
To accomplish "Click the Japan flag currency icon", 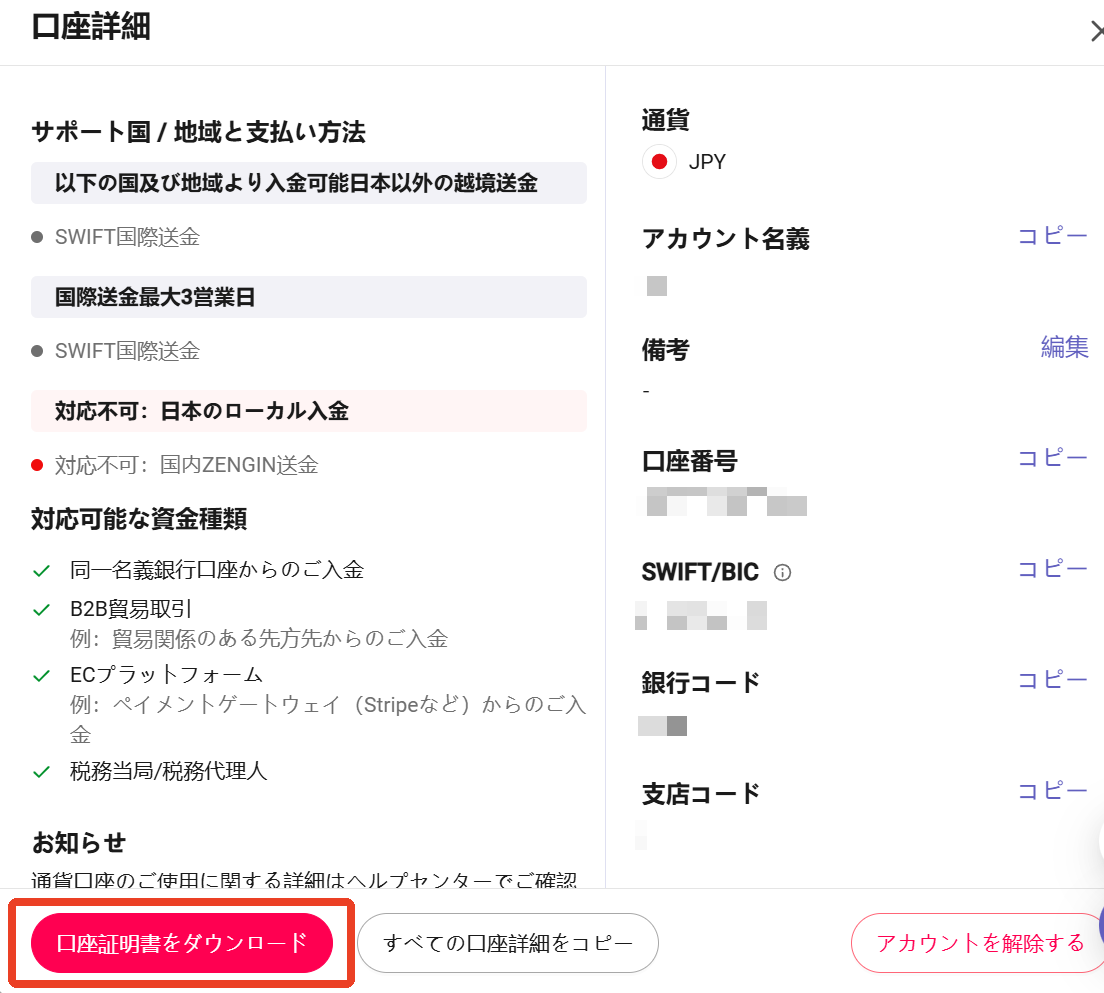I will [x=659, y=162].
